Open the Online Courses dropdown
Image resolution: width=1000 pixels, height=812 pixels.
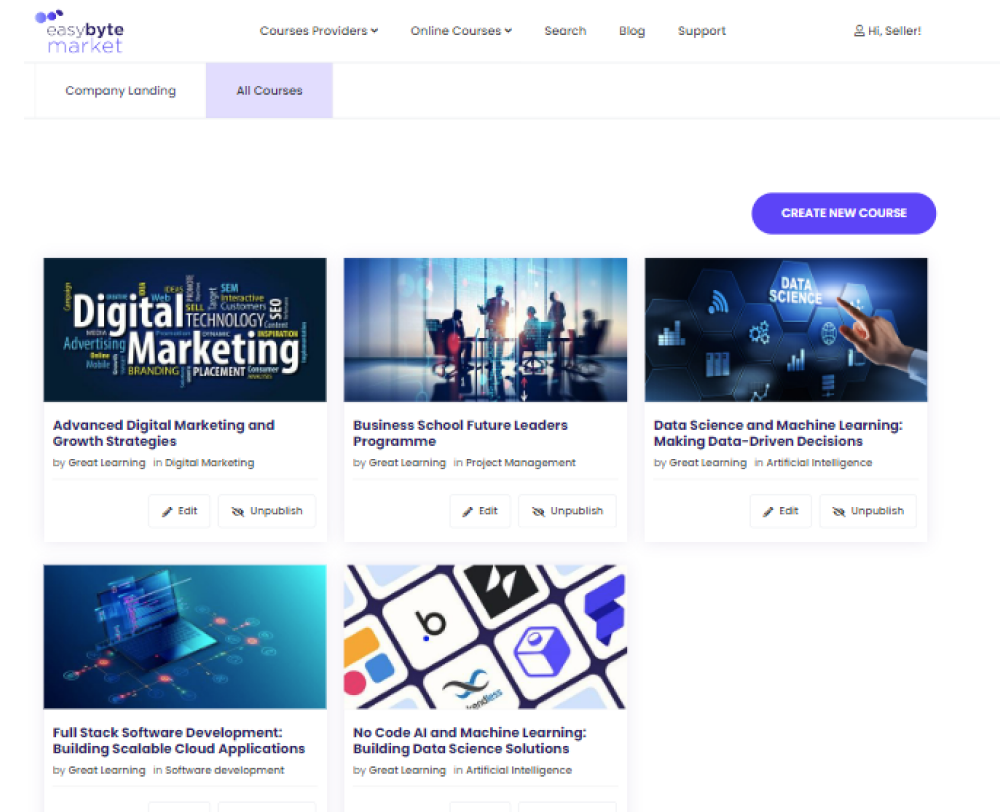[x=461, y=31]
